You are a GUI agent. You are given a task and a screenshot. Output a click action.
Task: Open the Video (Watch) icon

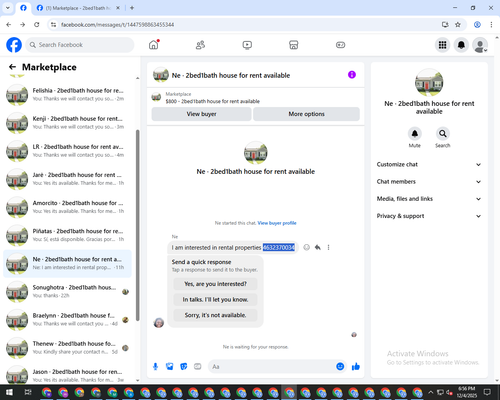point(247,45)
